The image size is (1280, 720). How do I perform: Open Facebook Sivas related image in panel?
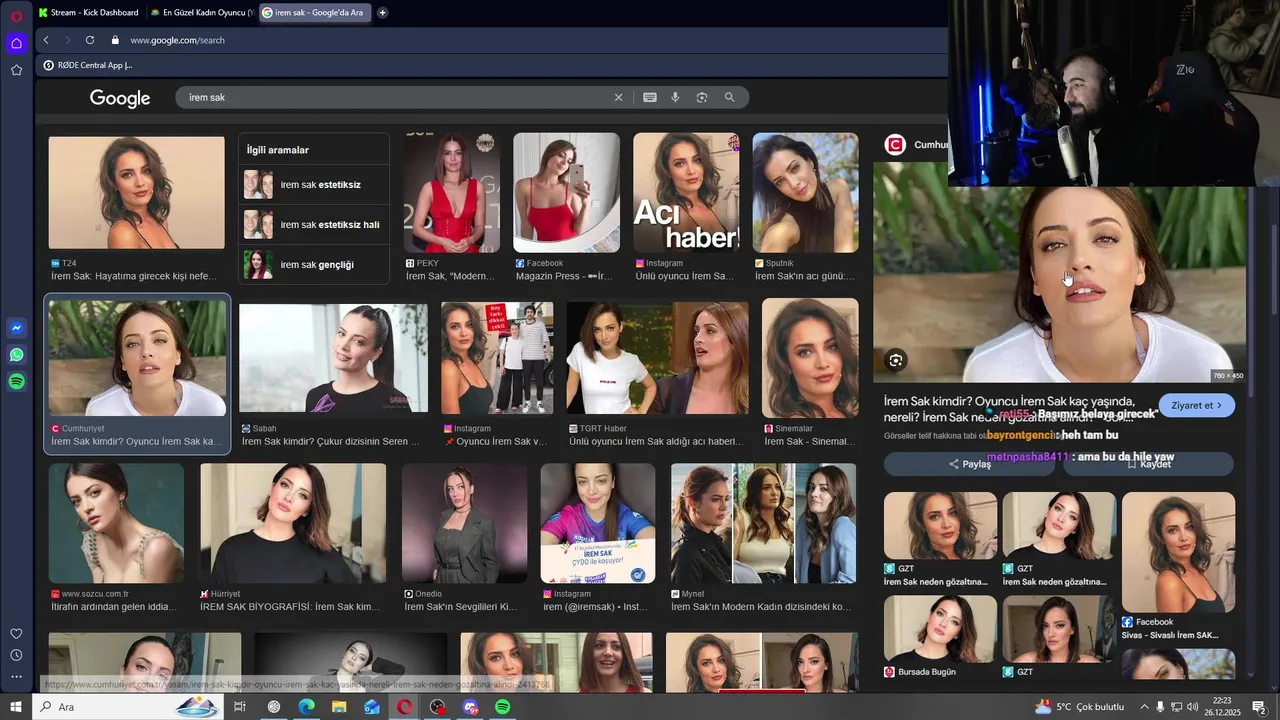[1178, 552]
